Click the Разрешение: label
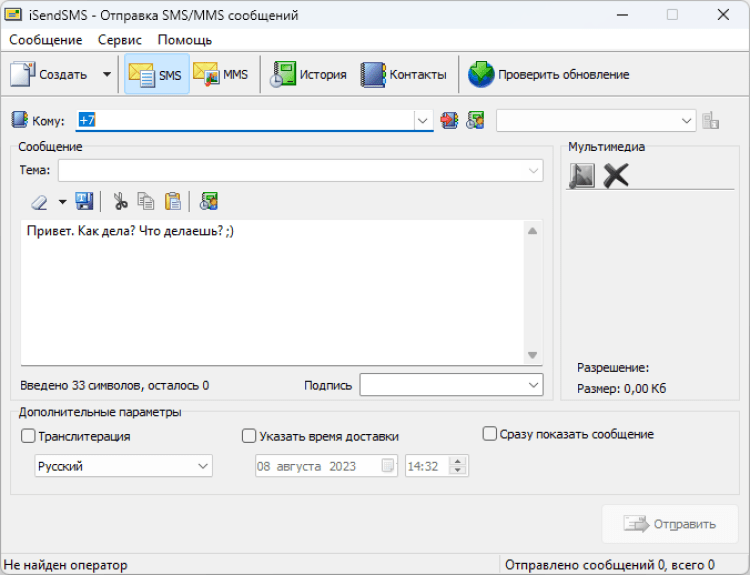This screenshot has width=750, height=575. coord(613,368)
